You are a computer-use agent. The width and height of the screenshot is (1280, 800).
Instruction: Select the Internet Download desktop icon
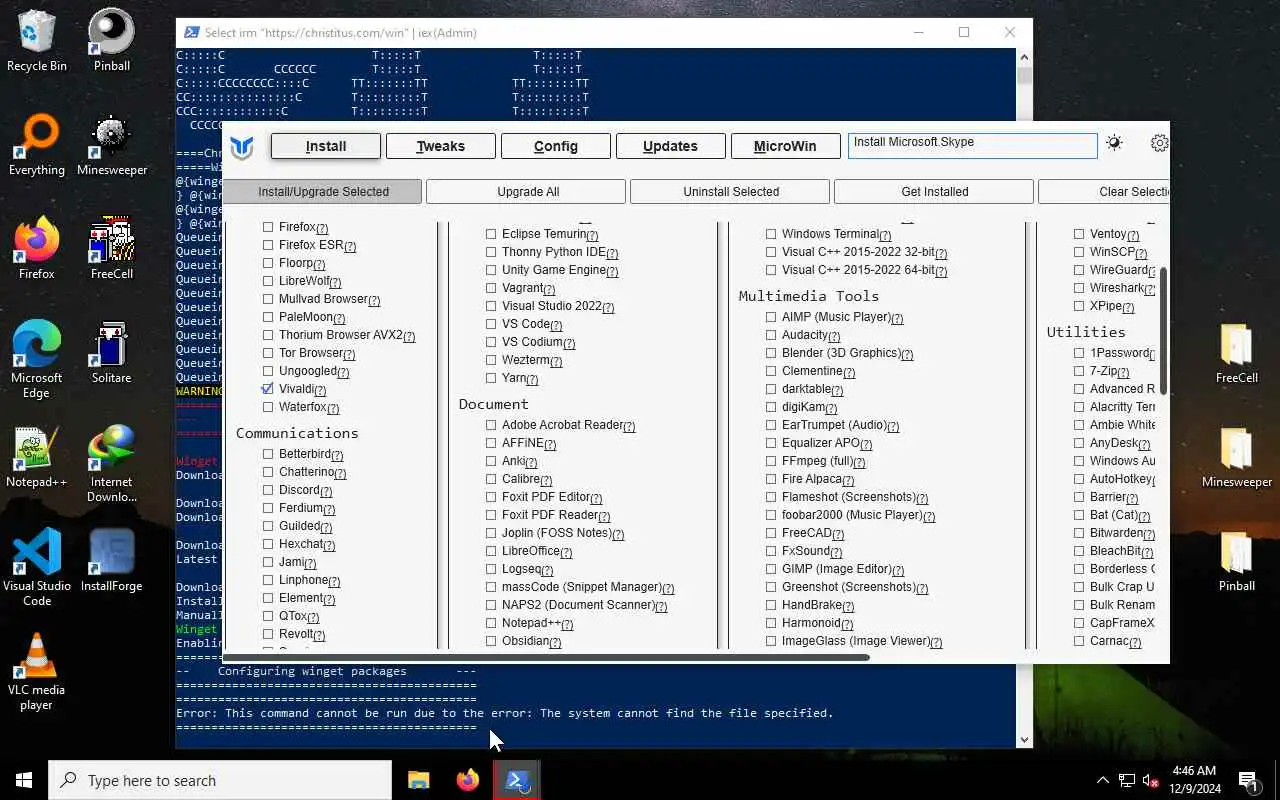pos(111,464)
